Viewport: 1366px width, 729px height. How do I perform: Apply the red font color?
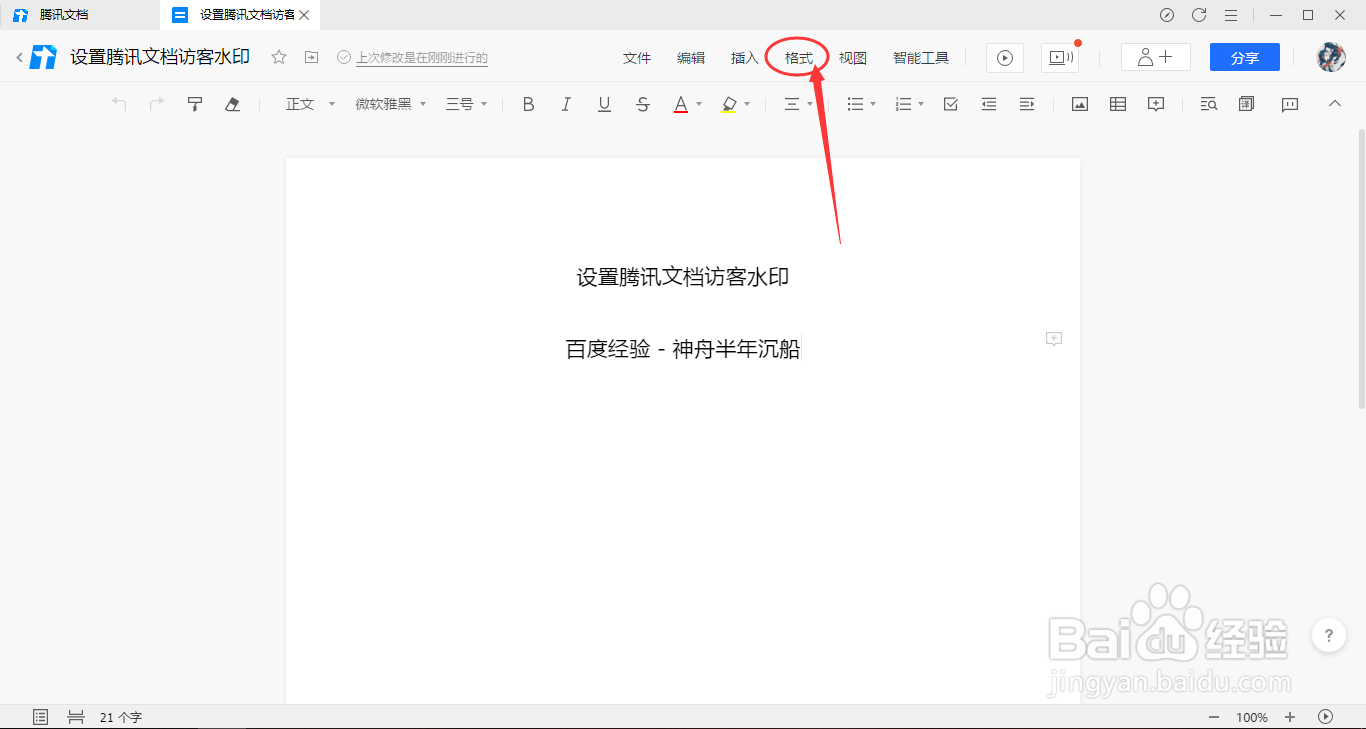[681, 104]
